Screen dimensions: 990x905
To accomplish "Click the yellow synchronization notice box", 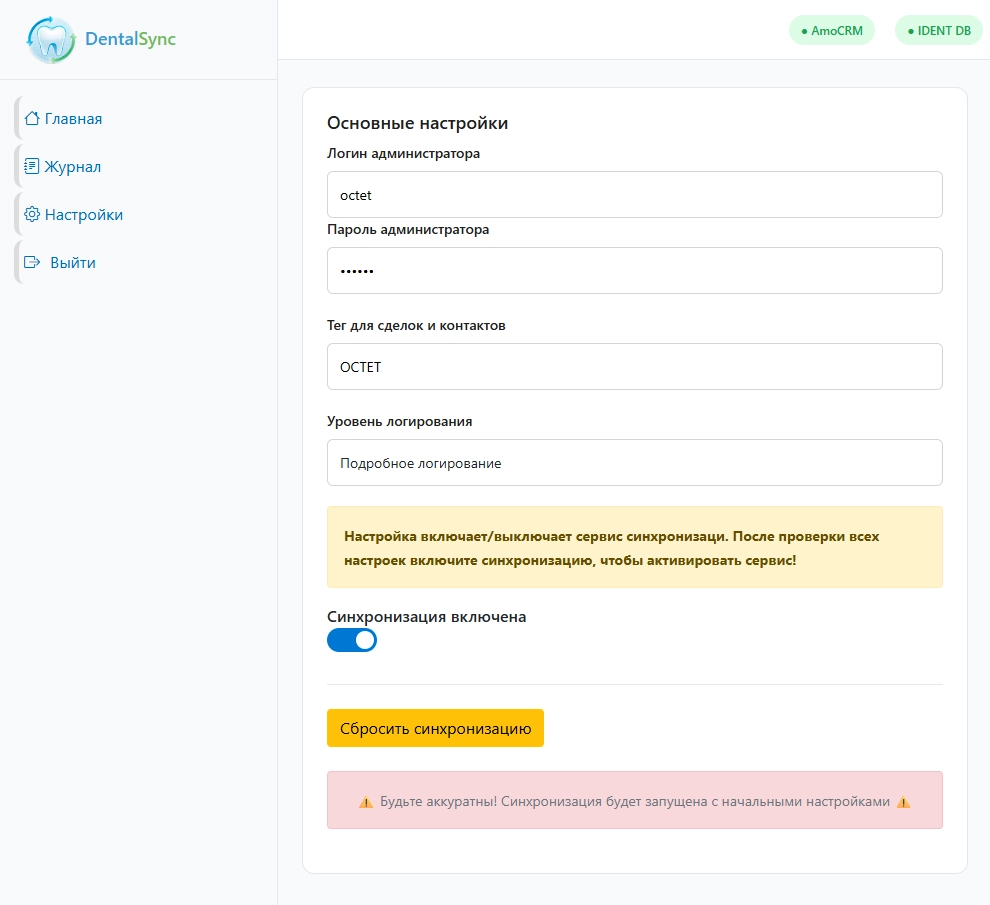I will [634, 547].
